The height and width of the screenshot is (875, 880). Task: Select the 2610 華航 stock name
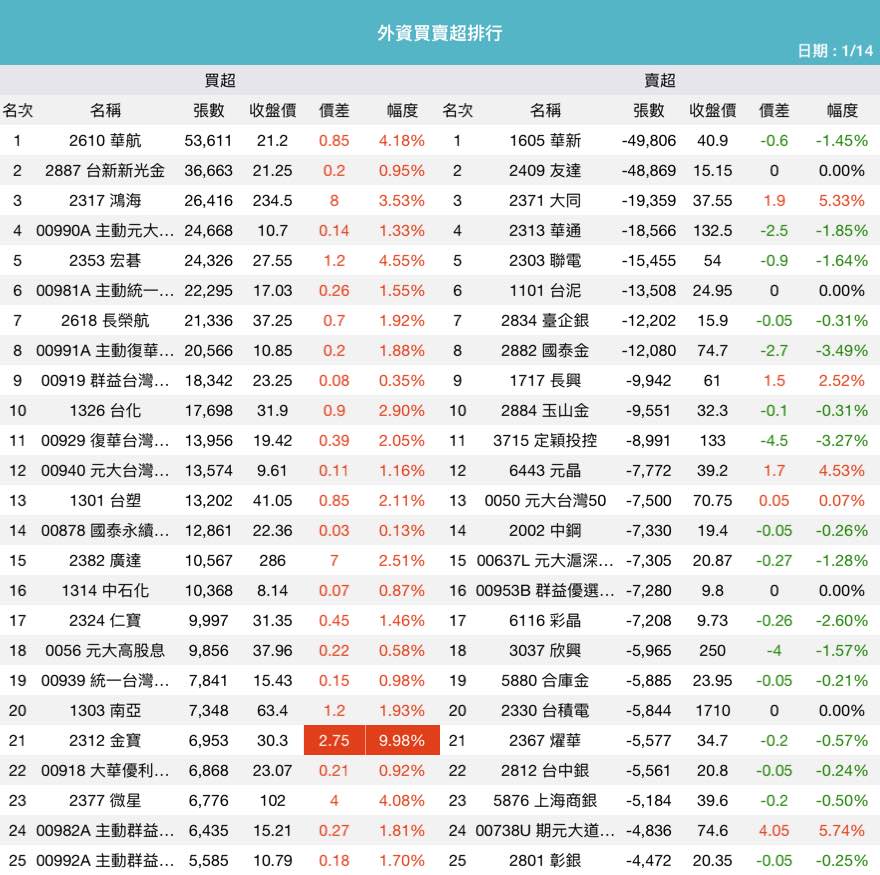click(105, 140)
